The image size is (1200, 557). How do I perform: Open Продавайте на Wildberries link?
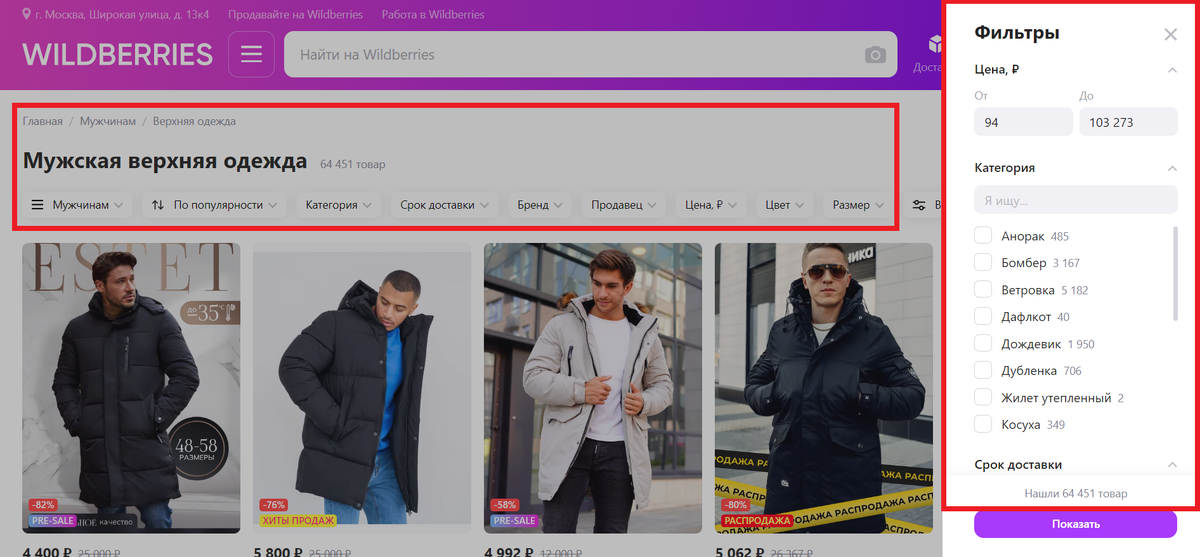[x=295, y=15]
